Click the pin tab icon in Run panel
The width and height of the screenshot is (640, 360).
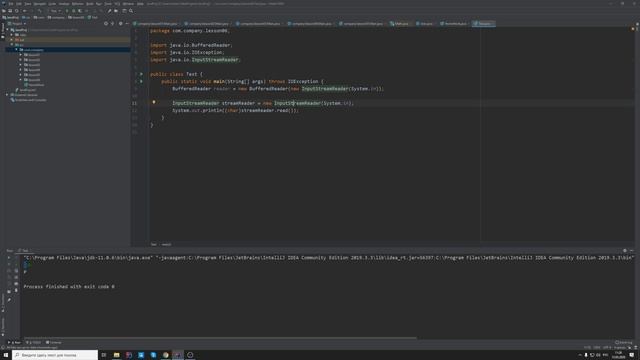pos(9,300)
